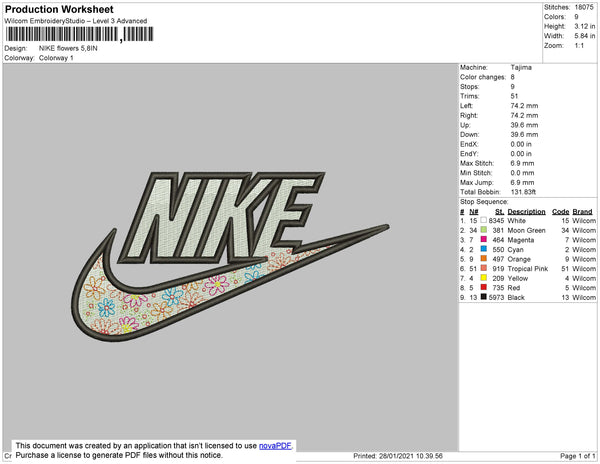Click the 'Cyan' description text
The width and height of the screenshot is (600, 464).
[x=515, y=249]
